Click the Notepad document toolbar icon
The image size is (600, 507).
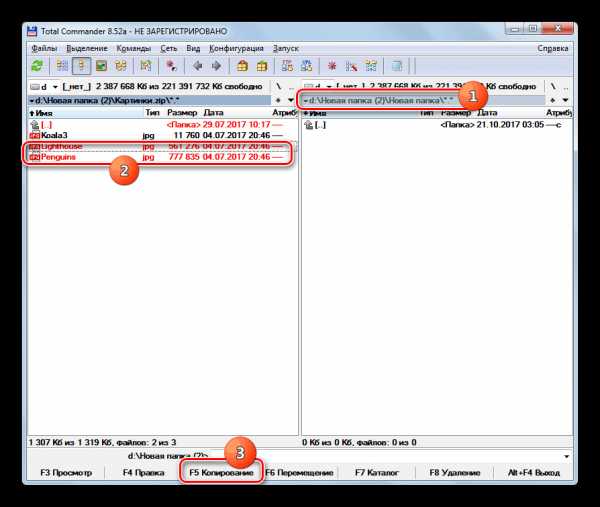tap(397, 66)
